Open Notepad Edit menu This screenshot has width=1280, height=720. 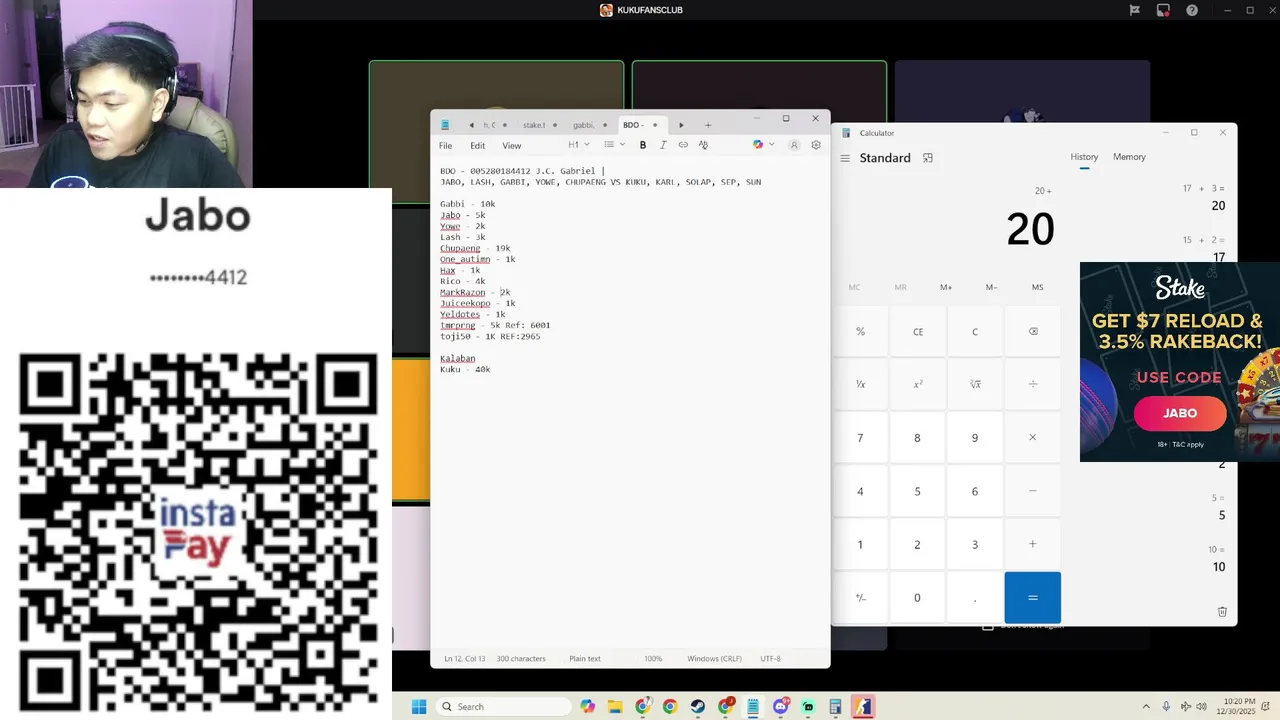click(x=478, y=146)
